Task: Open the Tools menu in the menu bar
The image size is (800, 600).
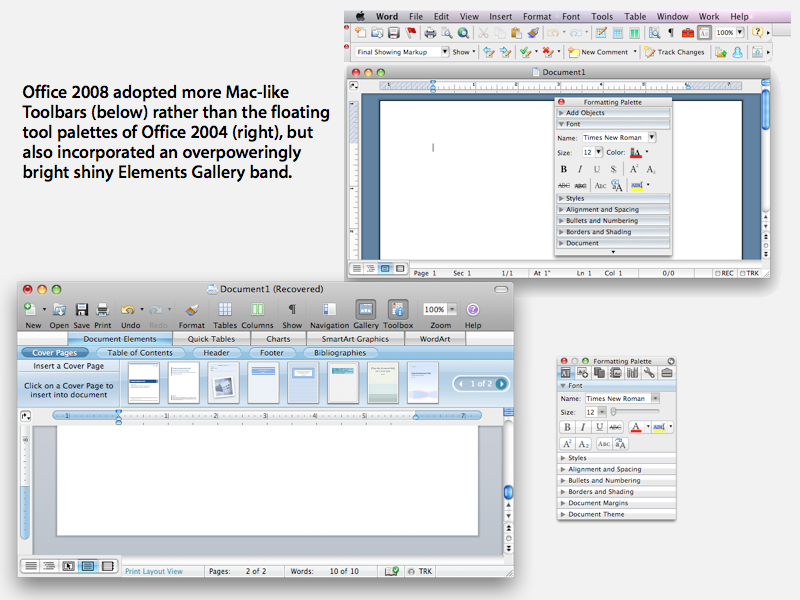Action: [x=602, y=16]
